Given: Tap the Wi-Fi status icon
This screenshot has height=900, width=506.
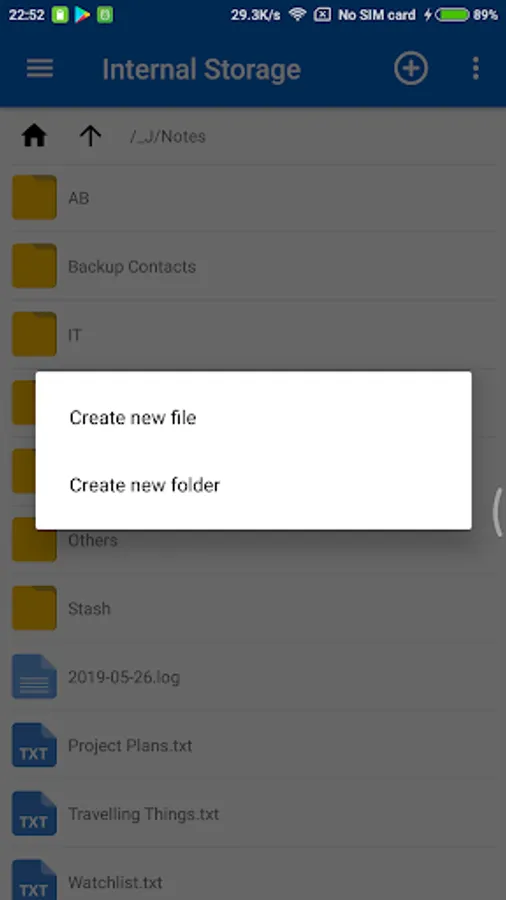Looking at the screenshot, I should (x=297, y=14).
